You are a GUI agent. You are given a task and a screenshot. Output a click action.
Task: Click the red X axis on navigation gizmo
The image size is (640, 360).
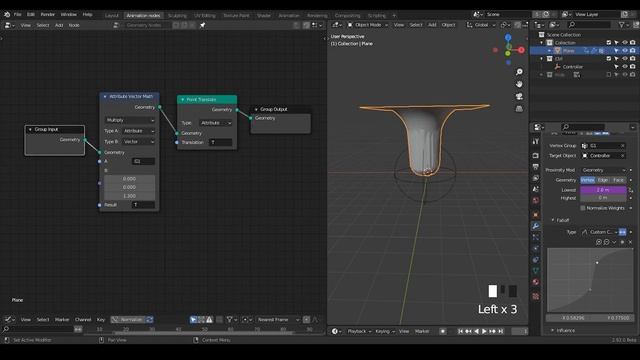point(521,50)
